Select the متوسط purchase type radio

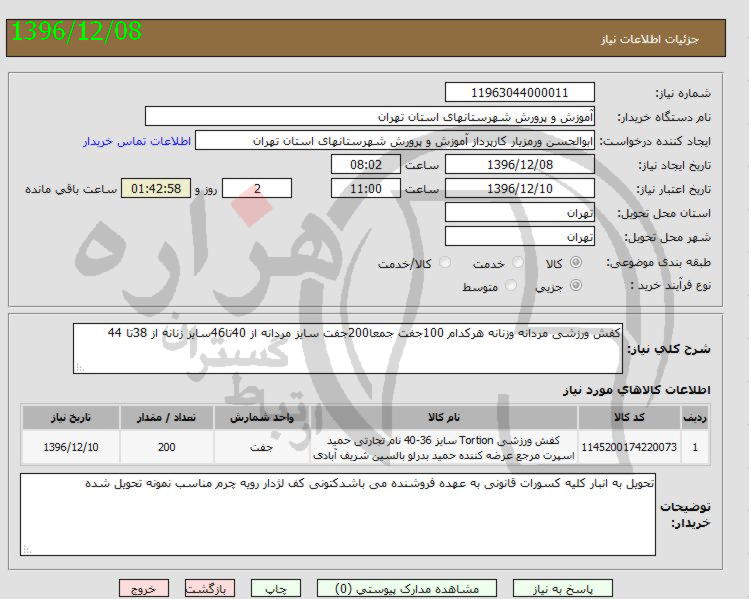[511, 285]
